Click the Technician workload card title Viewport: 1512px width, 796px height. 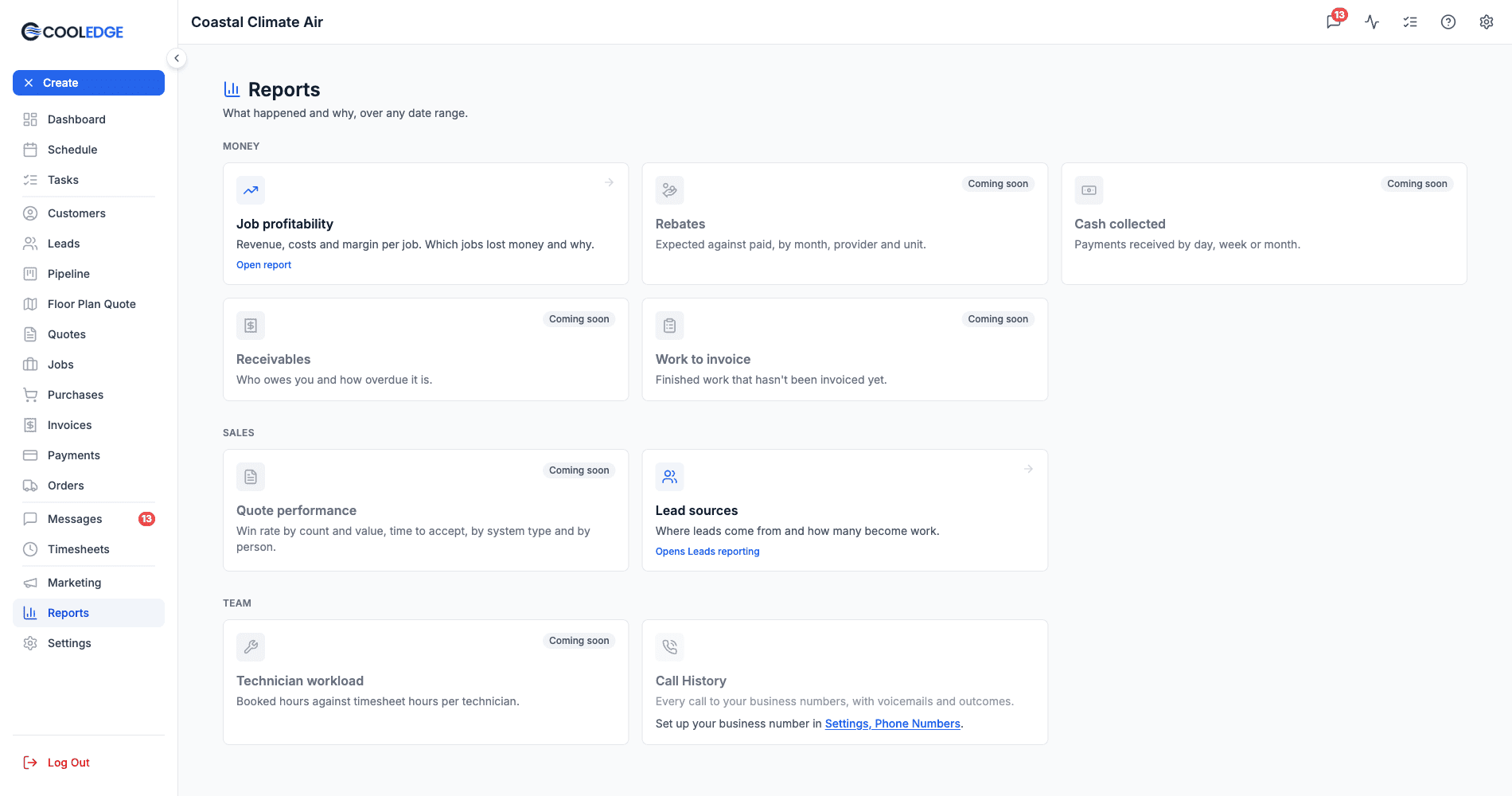300,681
